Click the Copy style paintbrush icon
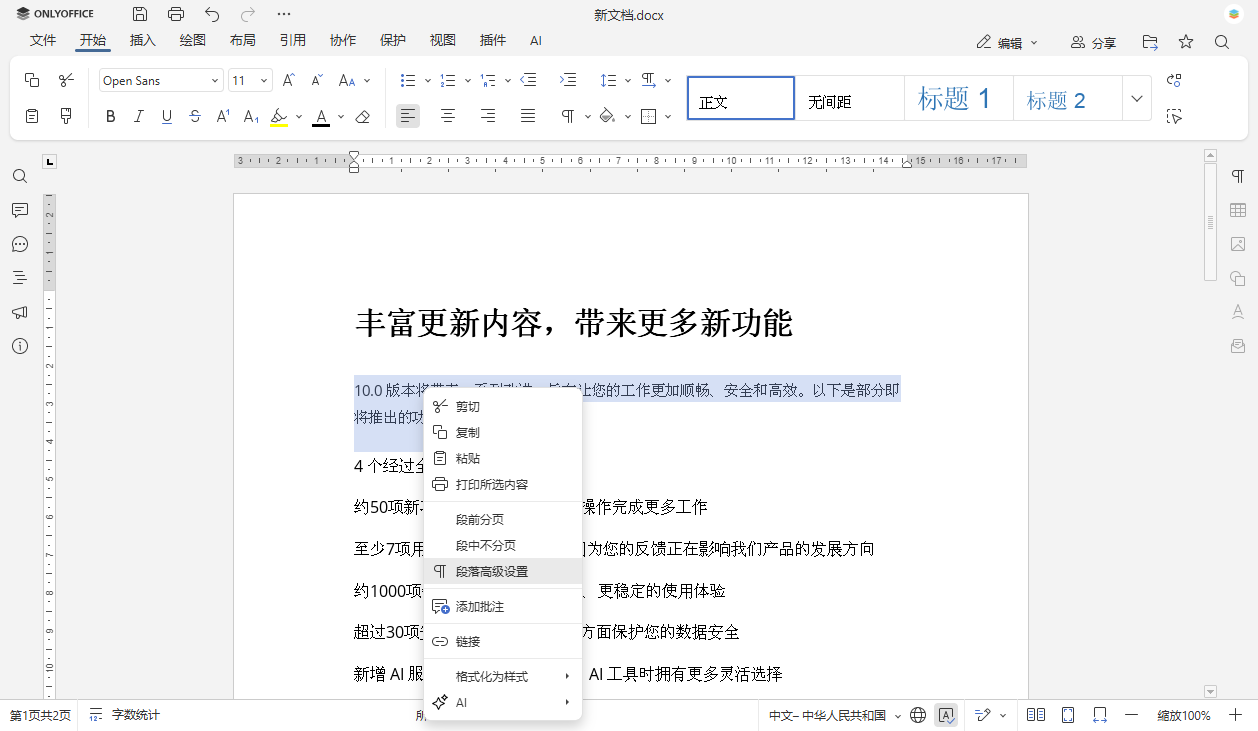 tap(66, 117)
